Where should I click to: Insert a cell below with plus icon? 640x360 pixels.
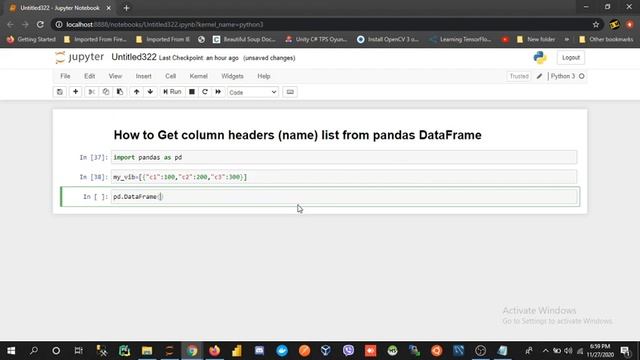coord(76,92)
